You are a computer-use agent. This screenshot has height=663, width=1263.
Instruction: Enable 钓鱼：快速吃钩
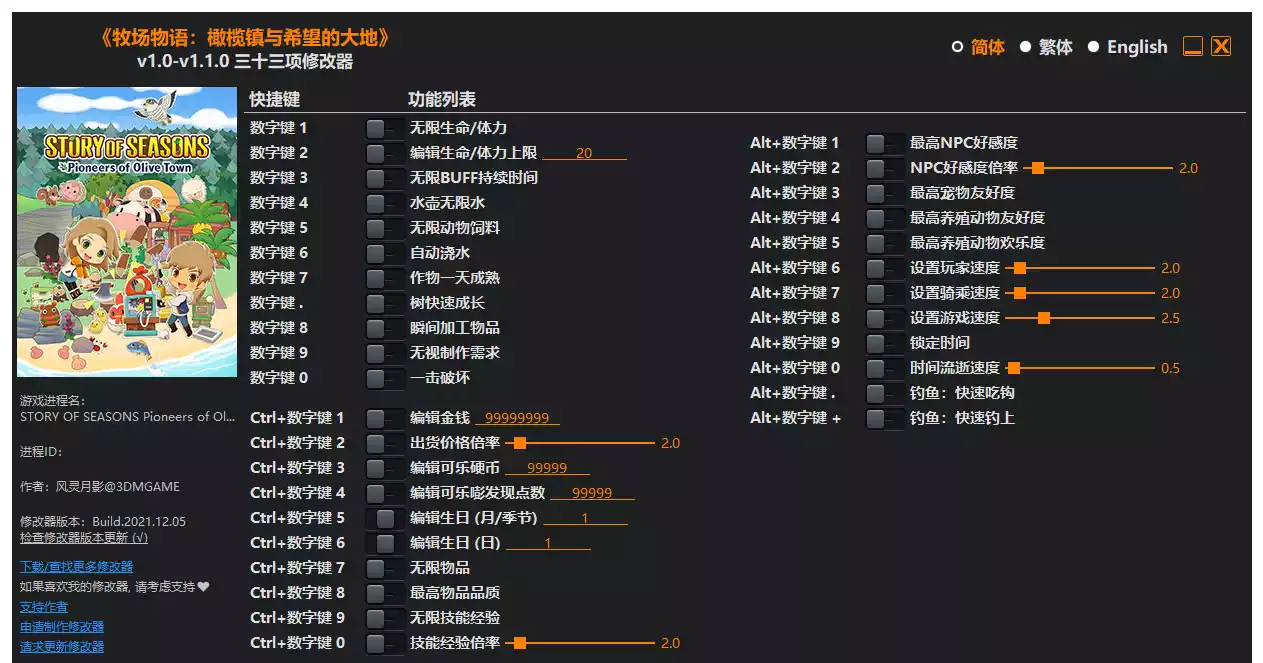884,393
